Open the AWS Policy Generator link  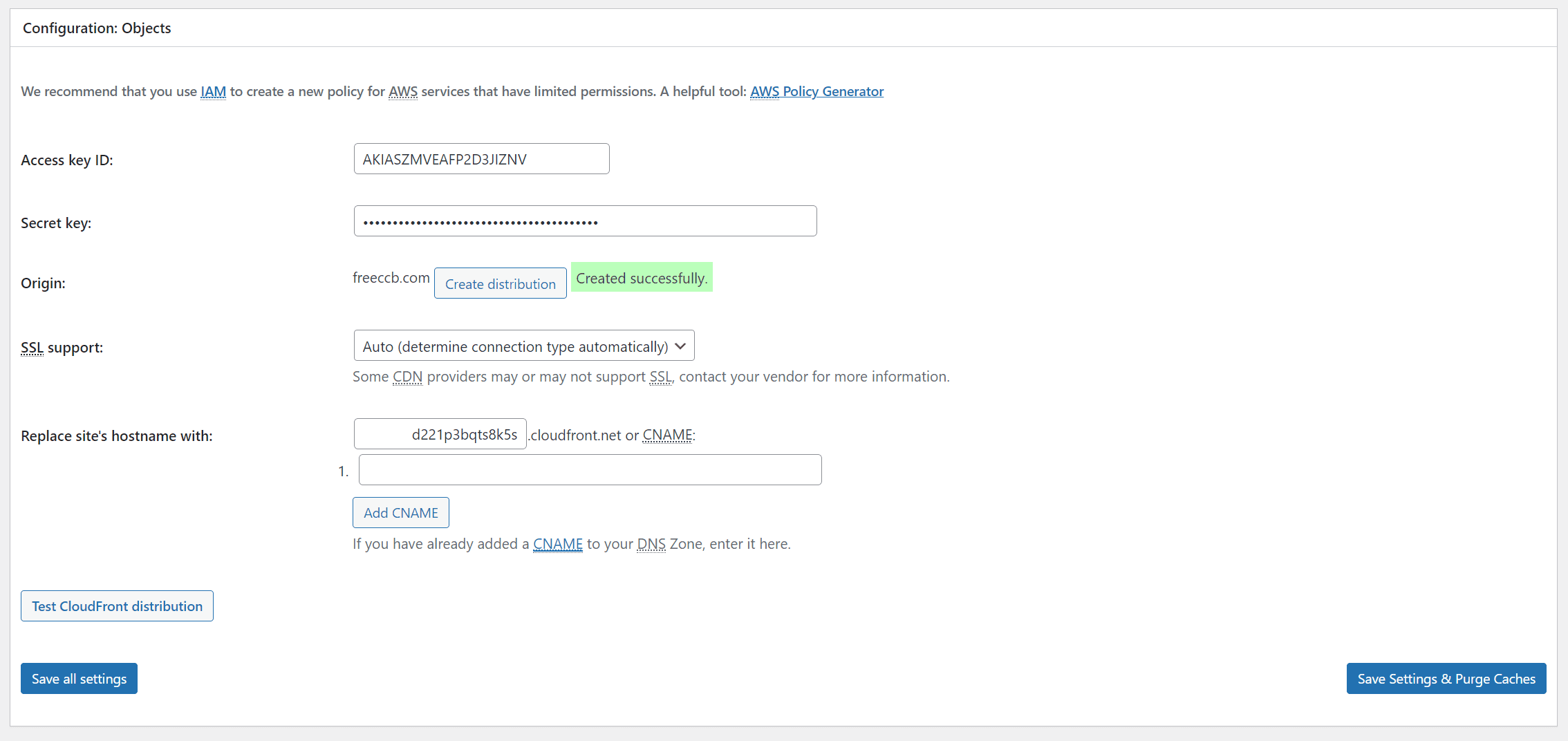816,91
